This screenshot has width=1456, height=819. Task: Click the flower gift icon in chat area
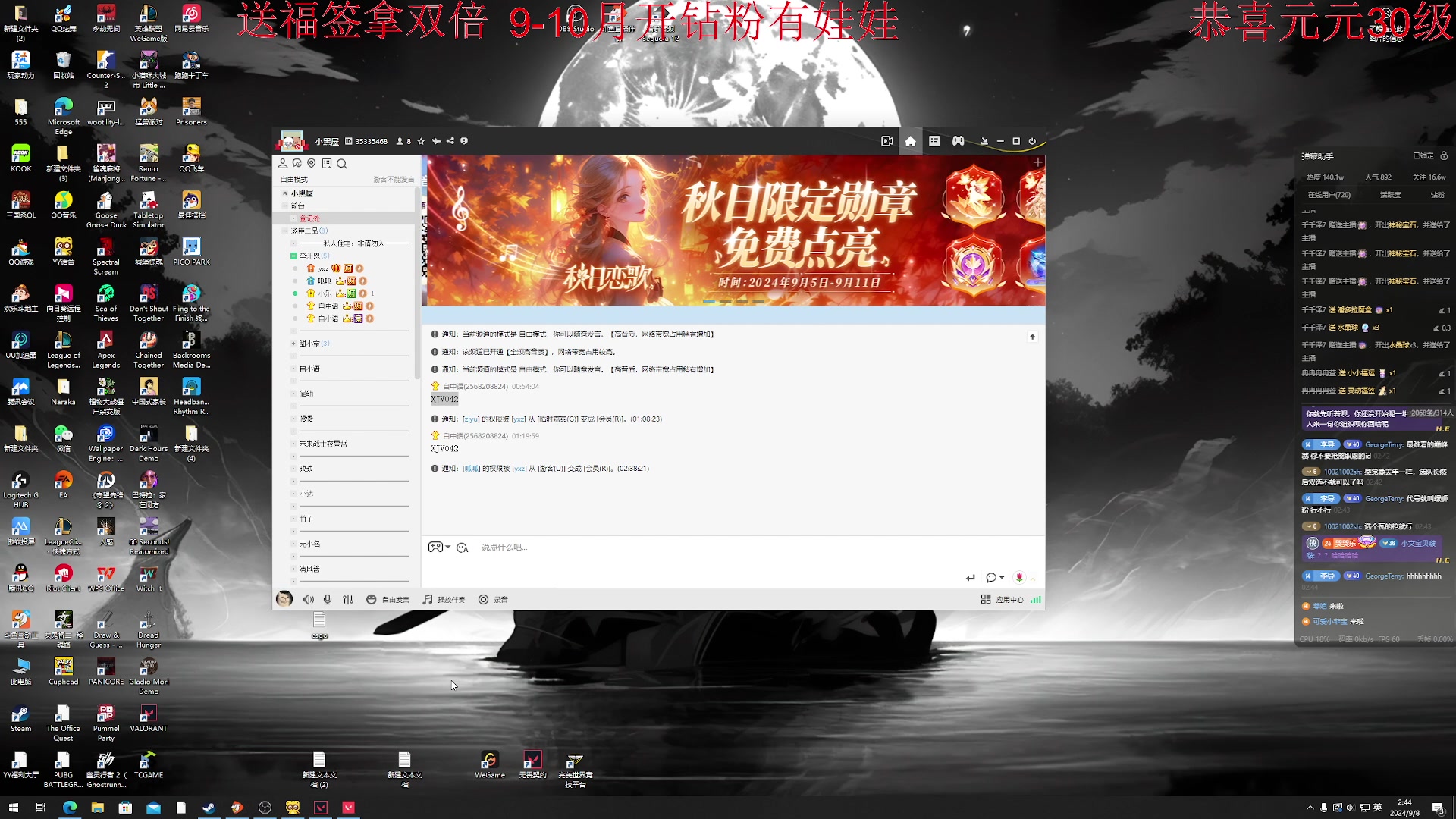click(1019, 577)
